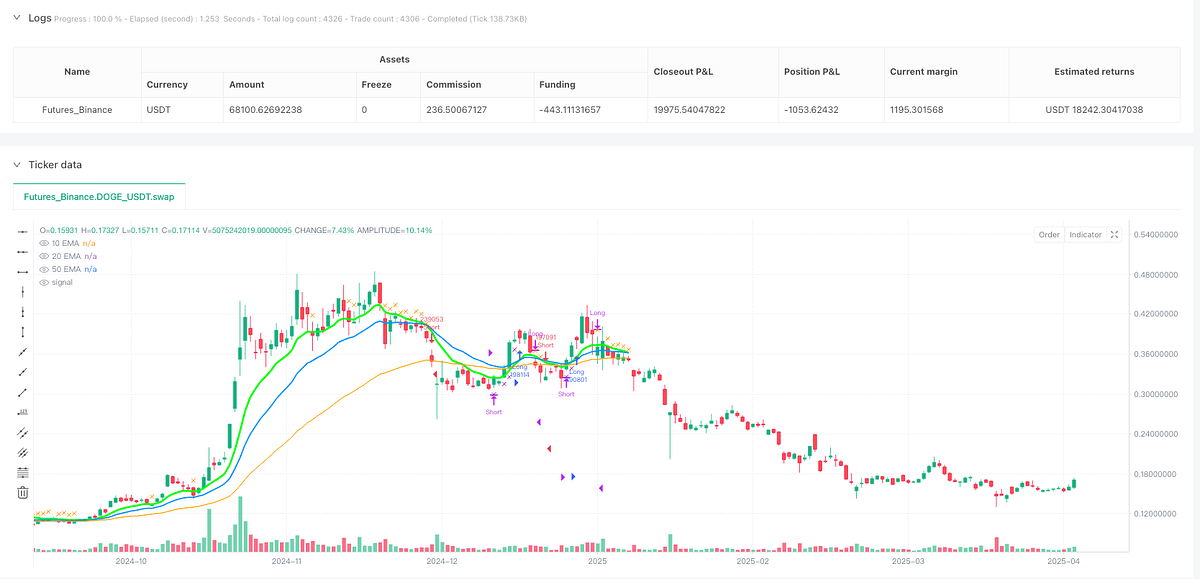Open the Order panel
The height and width of the screenshot is (579, 1200).
point(1048,234)
